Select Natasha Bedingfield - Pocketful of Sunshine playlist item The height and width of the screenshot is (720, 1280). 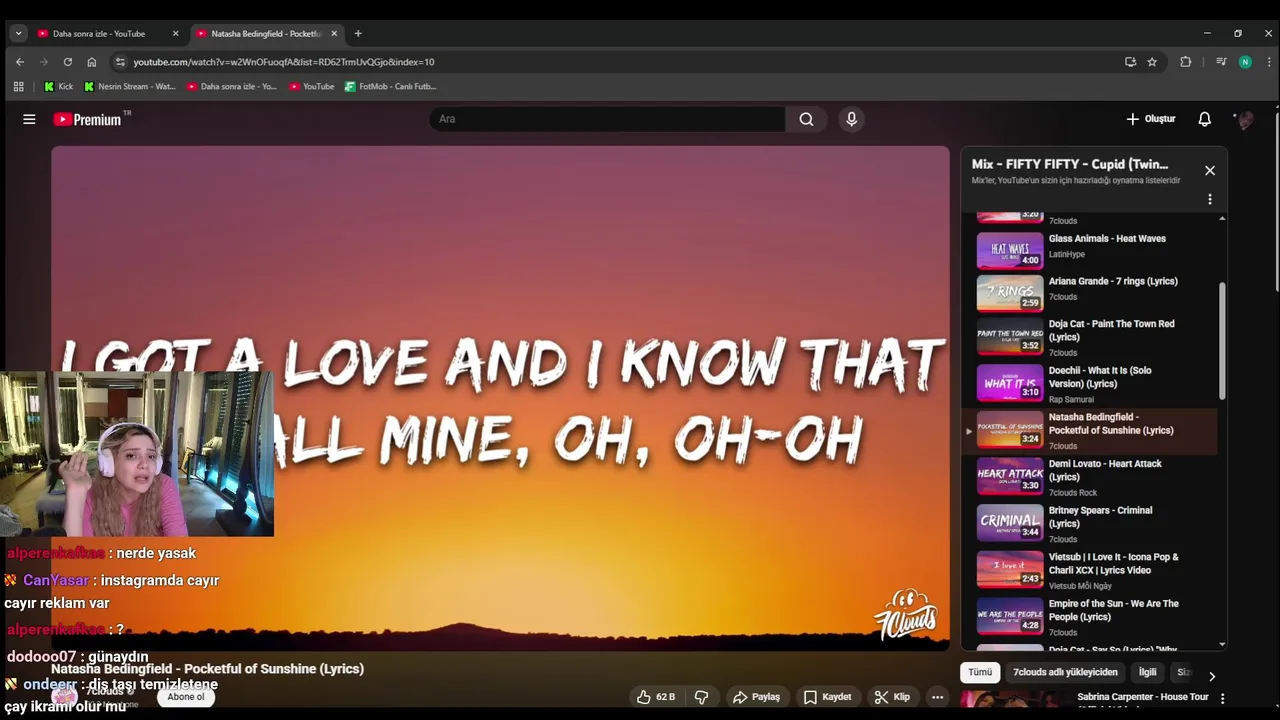(1090, 430)
